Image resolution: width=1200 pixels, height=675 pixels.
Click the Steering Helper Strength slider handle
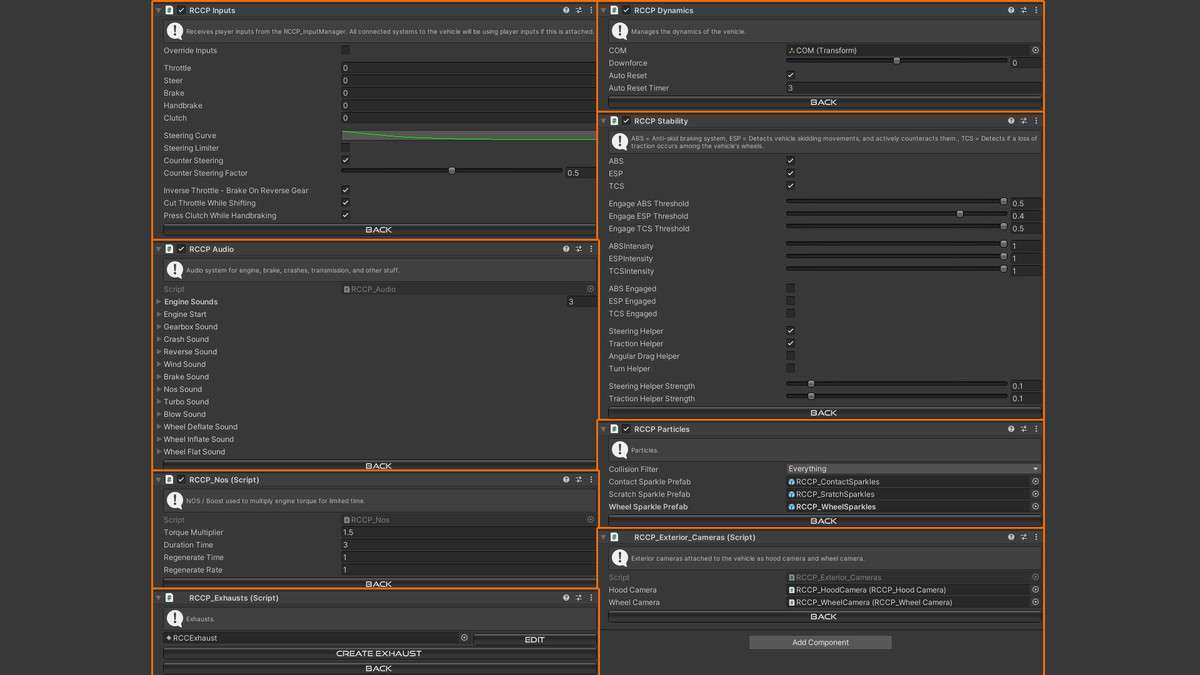pos(811,384)
